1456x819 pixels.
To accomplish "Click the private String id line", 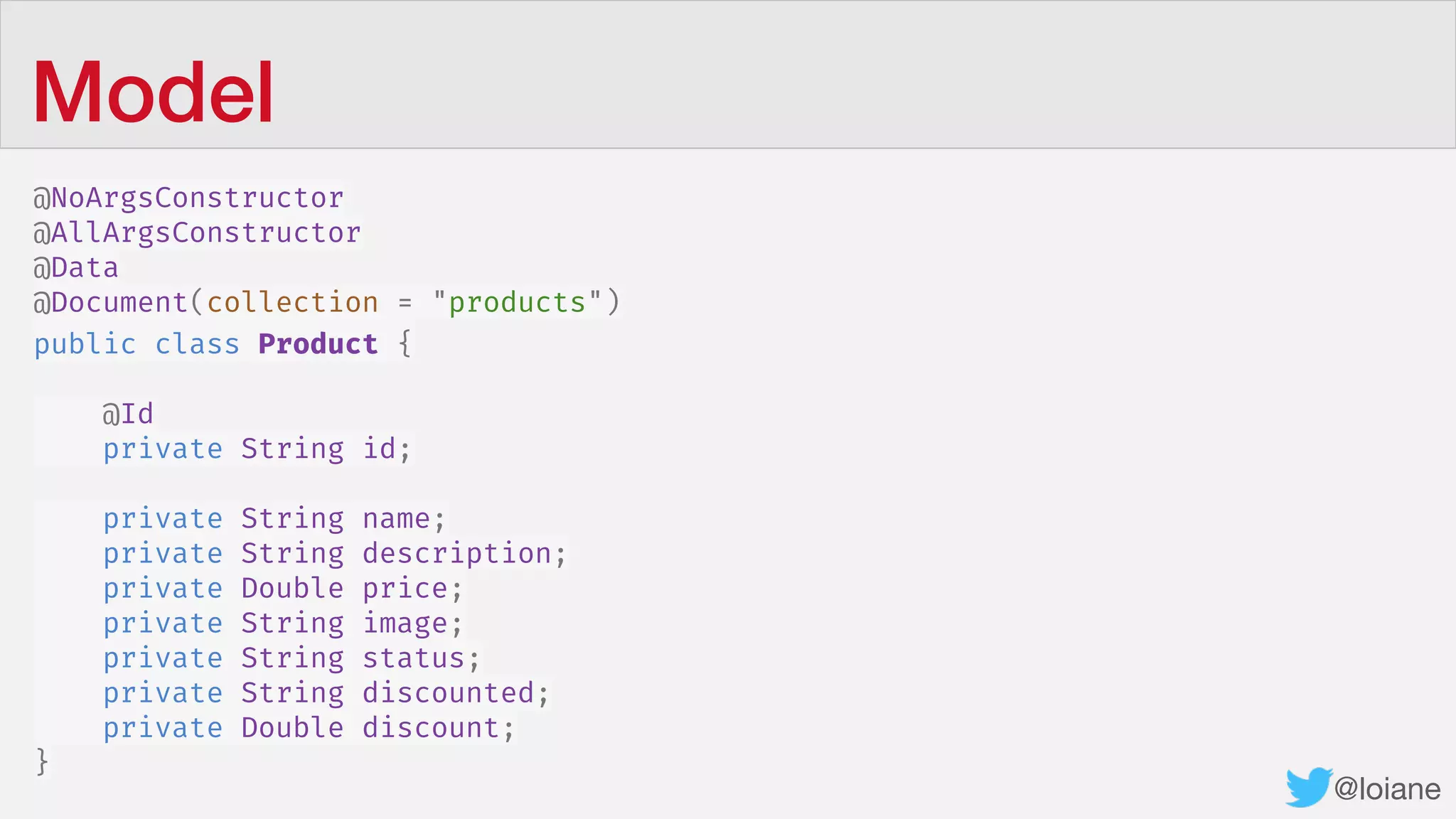I will [x=257, y=449].
